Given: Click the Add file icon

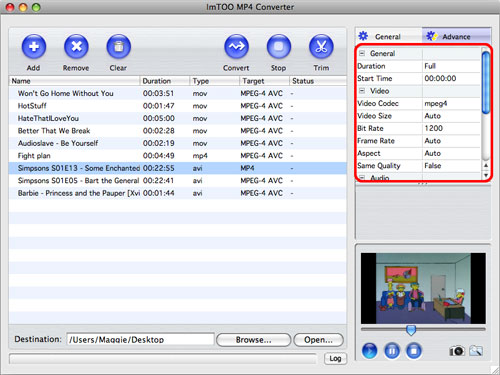Looking at the screenshot, I should 34,47.
